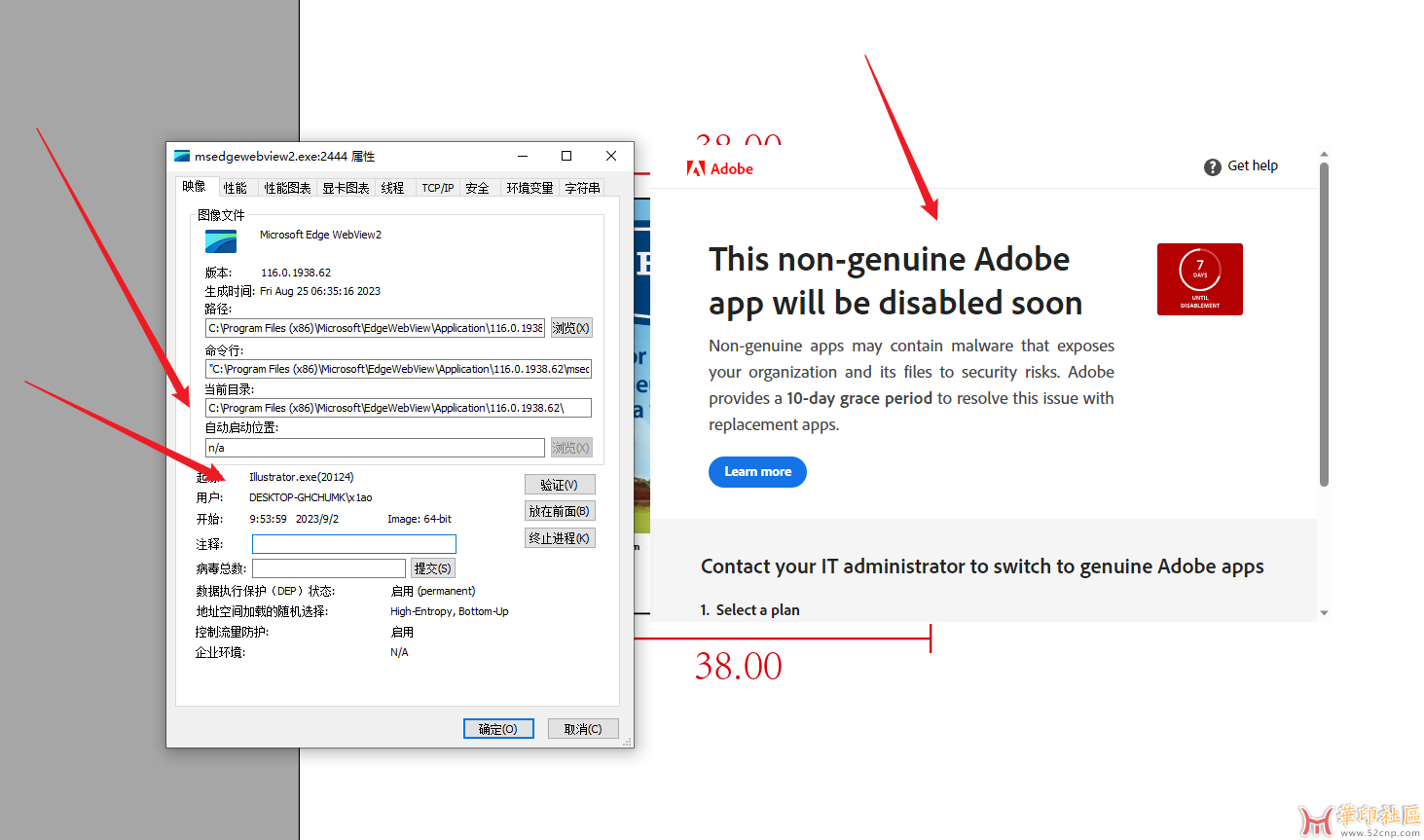Image resolution: width=1424 pixels, height=840 pixels.
Task: Open the Get help link
Action: point(1253,165)
